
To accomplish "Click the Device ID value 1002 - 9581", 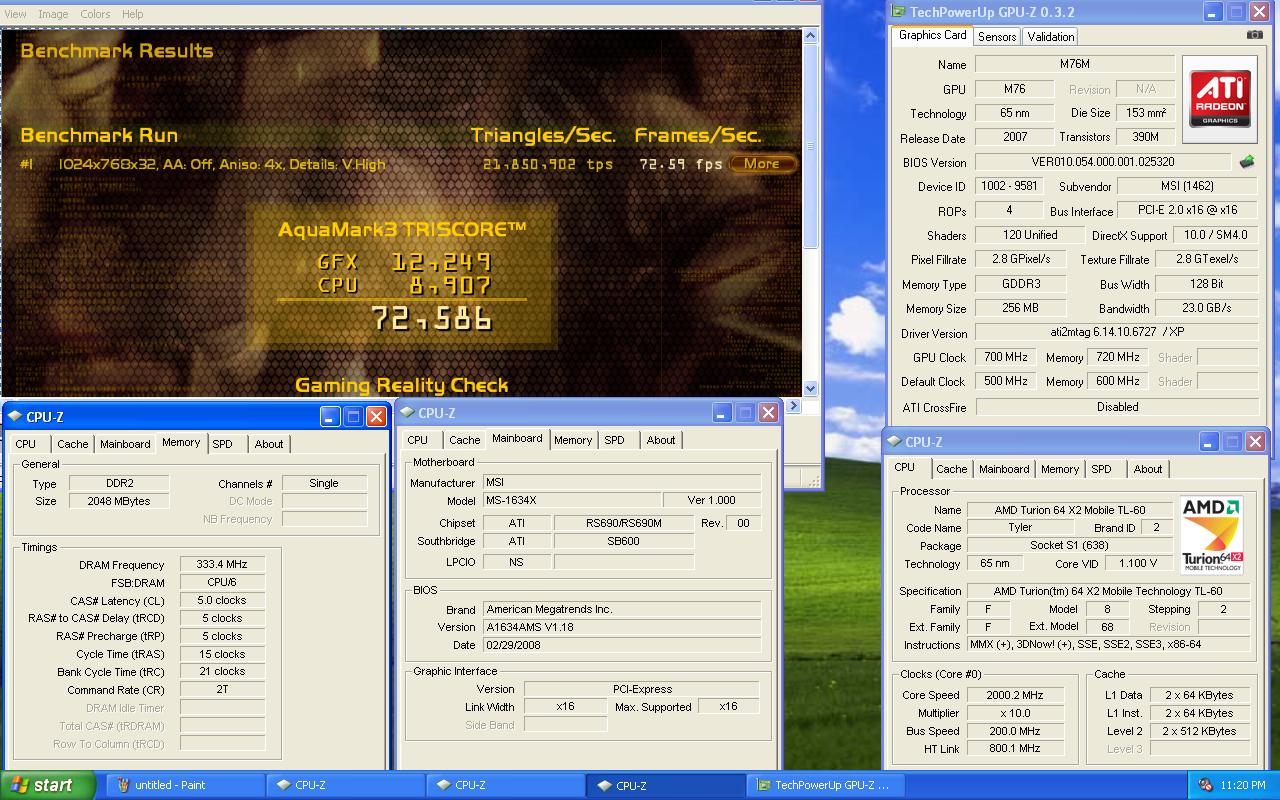I will [1008, 186].
